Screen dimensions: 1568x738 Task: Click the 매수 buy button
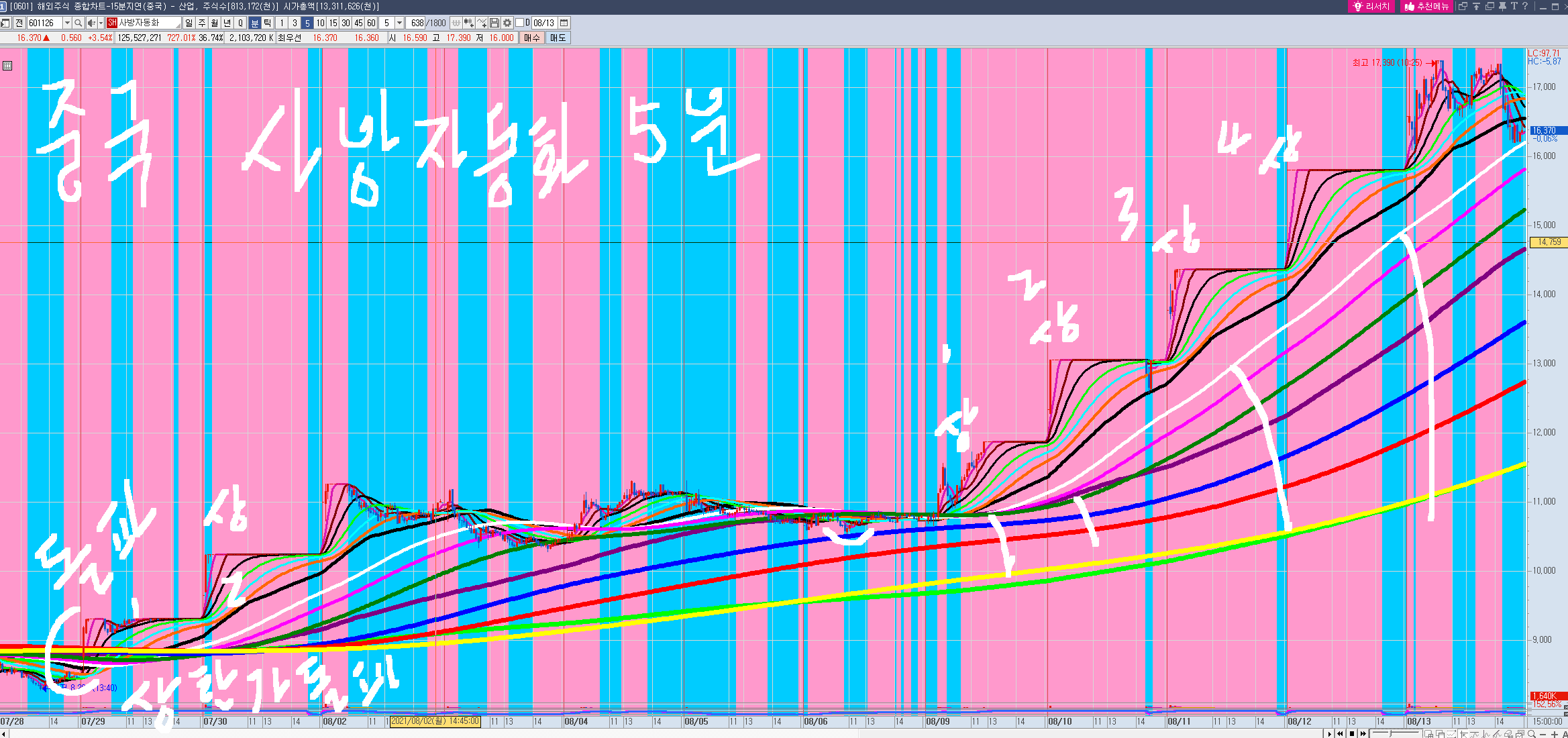click(x=532, y=38)
